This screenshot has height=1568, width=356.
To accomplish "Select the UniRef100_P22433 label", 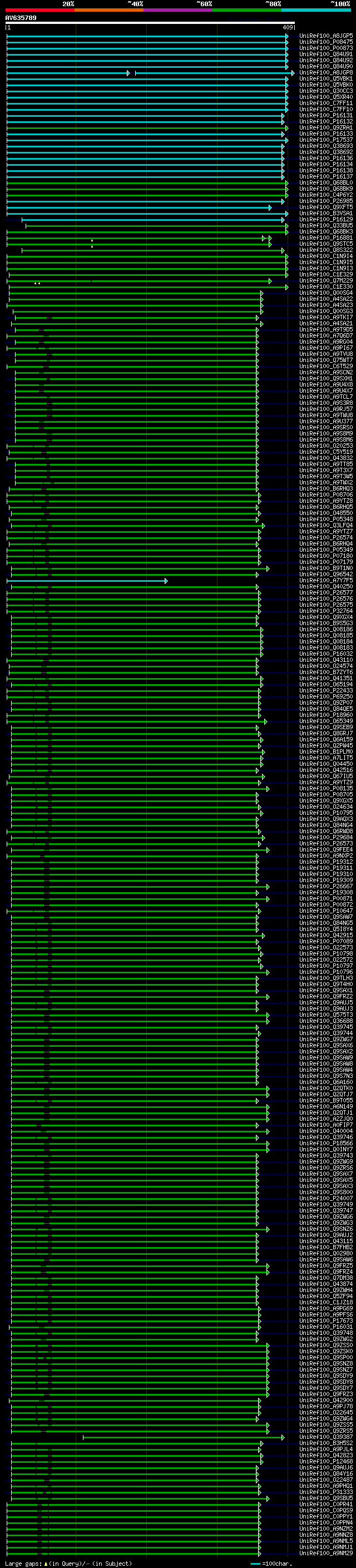I will 326,690.
